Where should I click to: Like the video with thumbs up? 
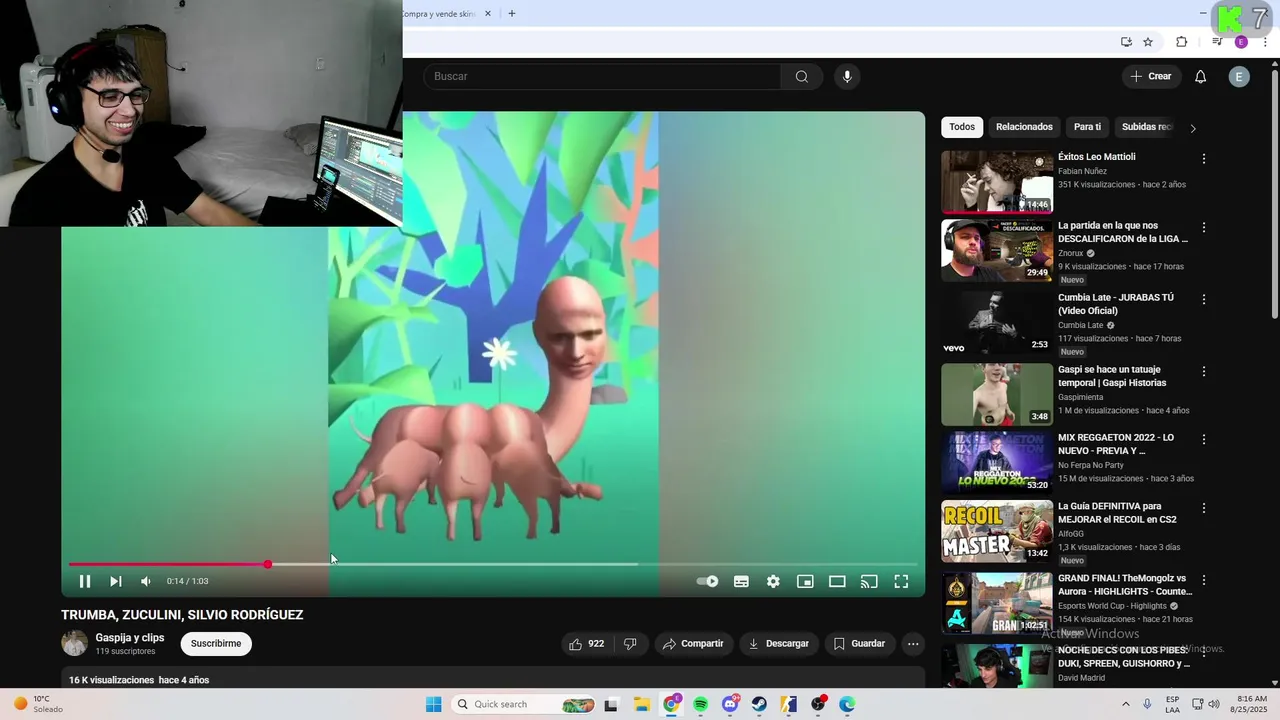coord(587,644)
